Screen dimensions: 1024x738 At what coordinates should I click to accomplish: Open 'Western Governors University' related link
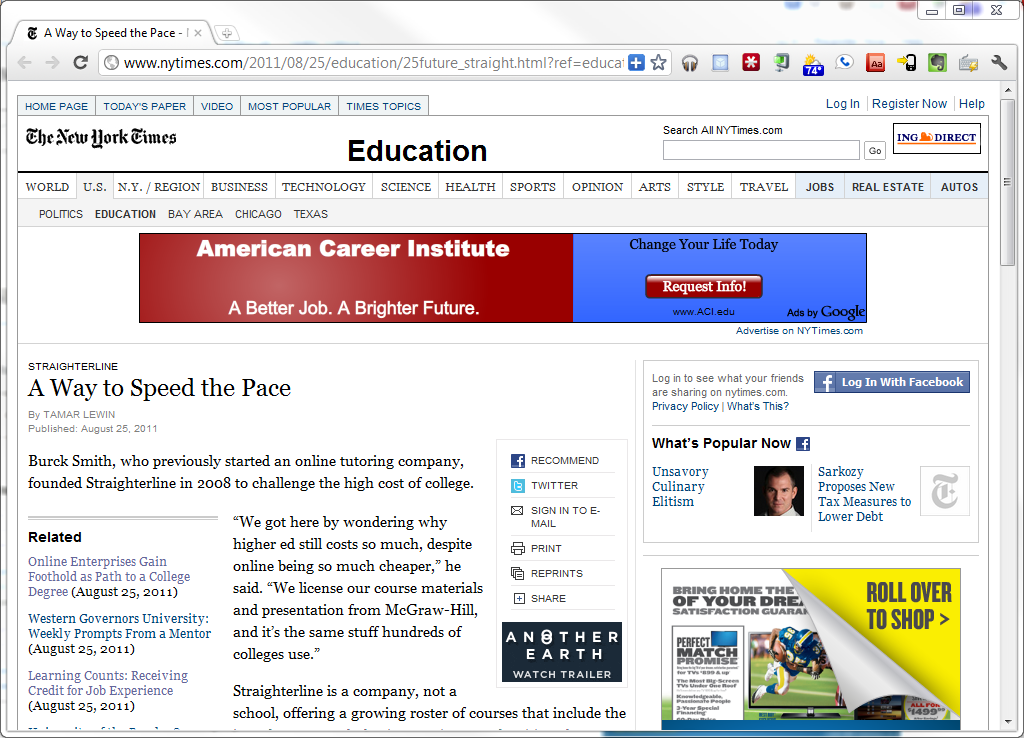coord(120,626)
